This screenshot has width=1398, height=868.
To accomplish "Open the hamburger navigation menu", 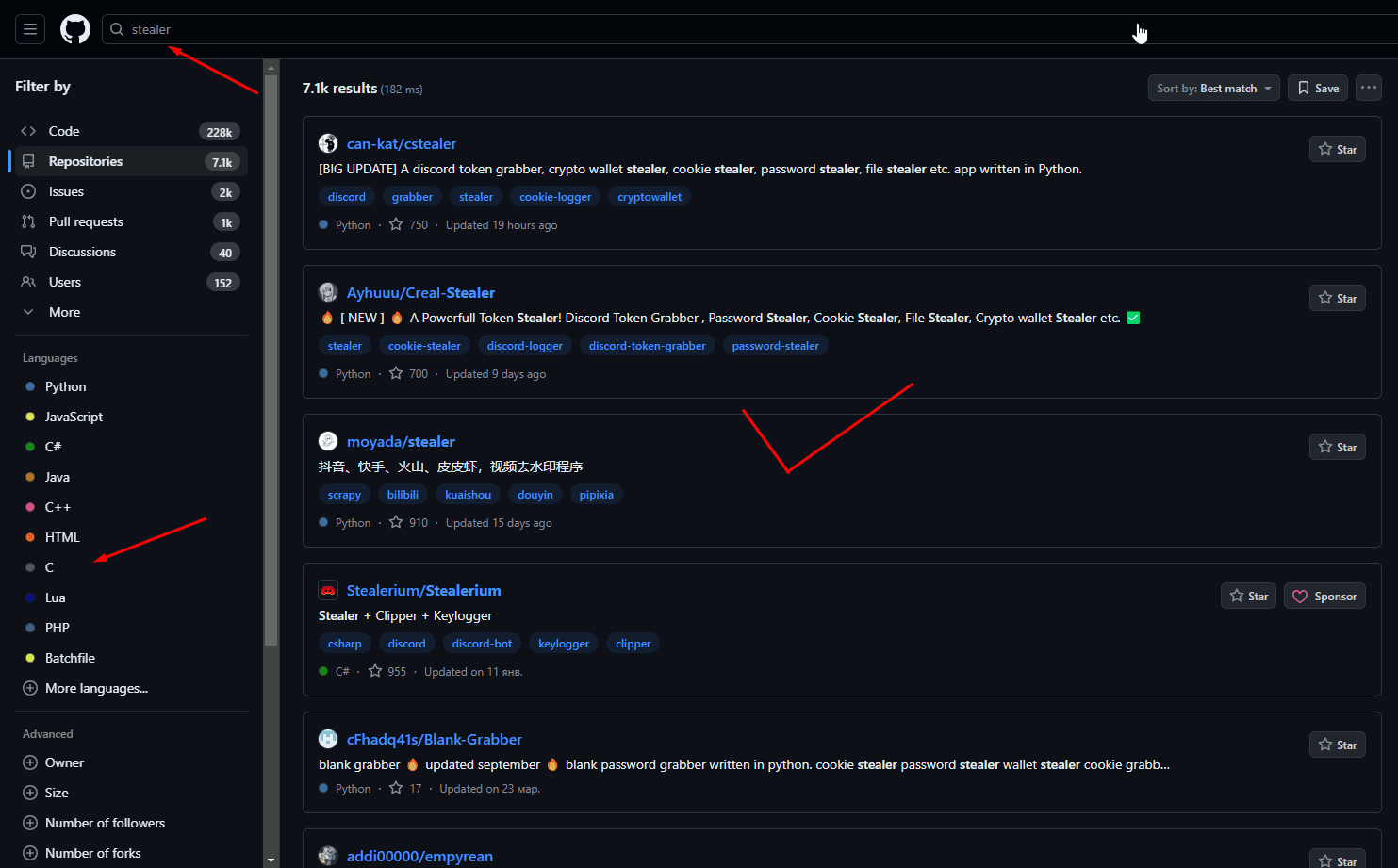I will (29, 28).
